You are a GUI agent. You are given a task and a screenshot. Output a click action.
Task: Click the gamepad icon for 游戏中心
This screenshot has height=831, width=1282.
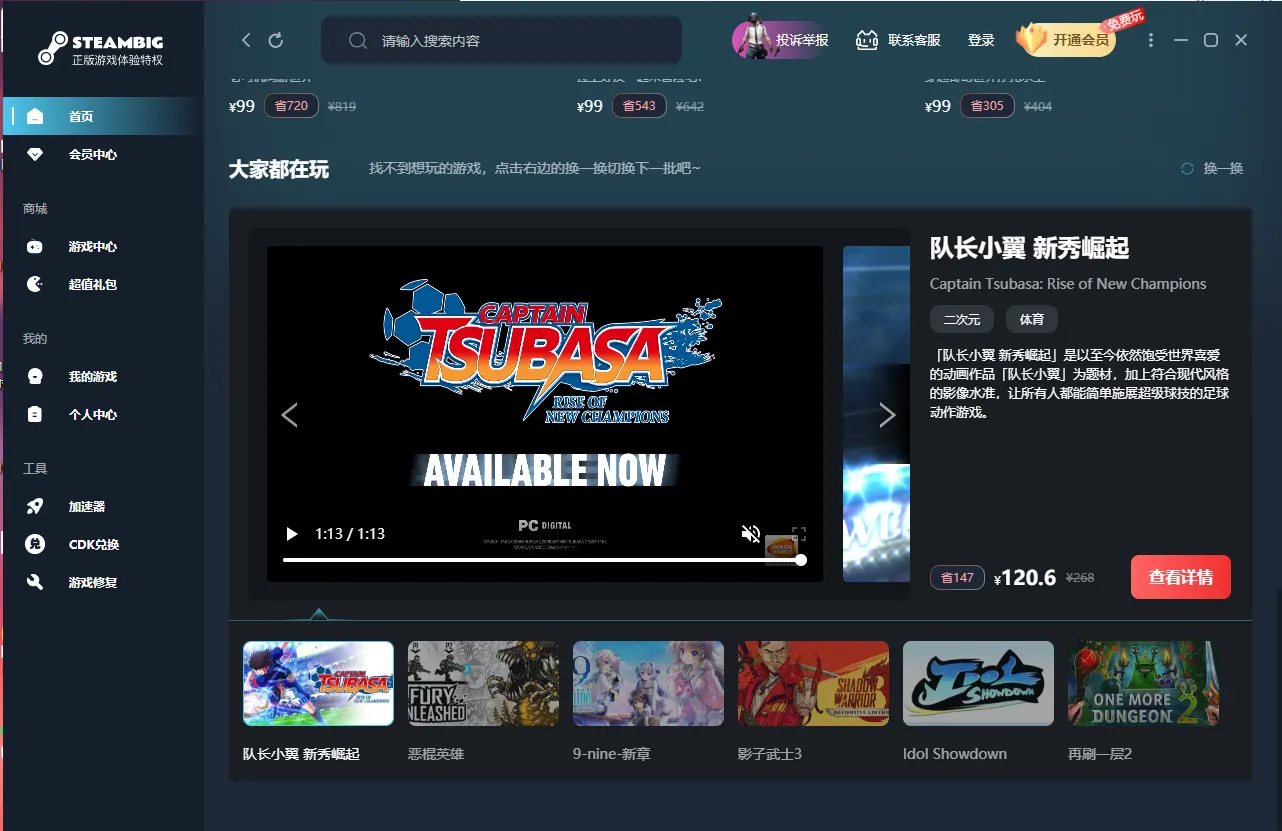tap(35, 246)
